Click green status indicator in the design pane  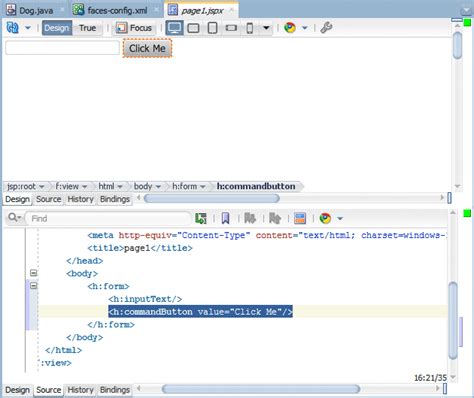(x=467, y=22)
